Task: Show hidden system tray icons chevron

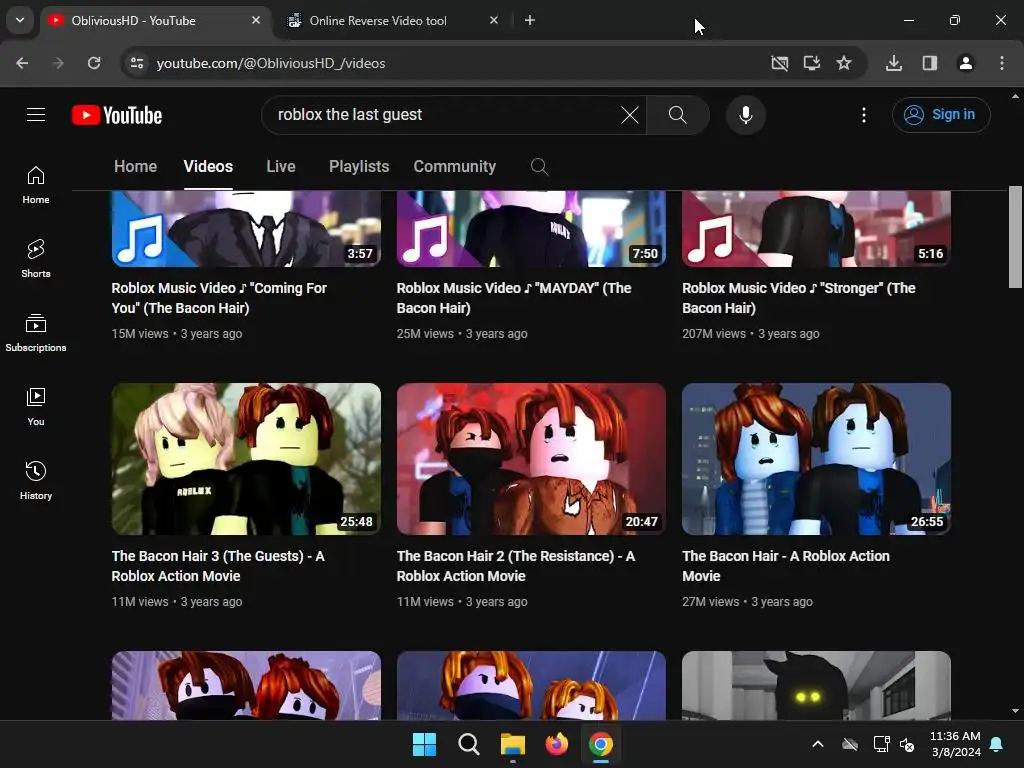Action: click(x=818, y=744)
